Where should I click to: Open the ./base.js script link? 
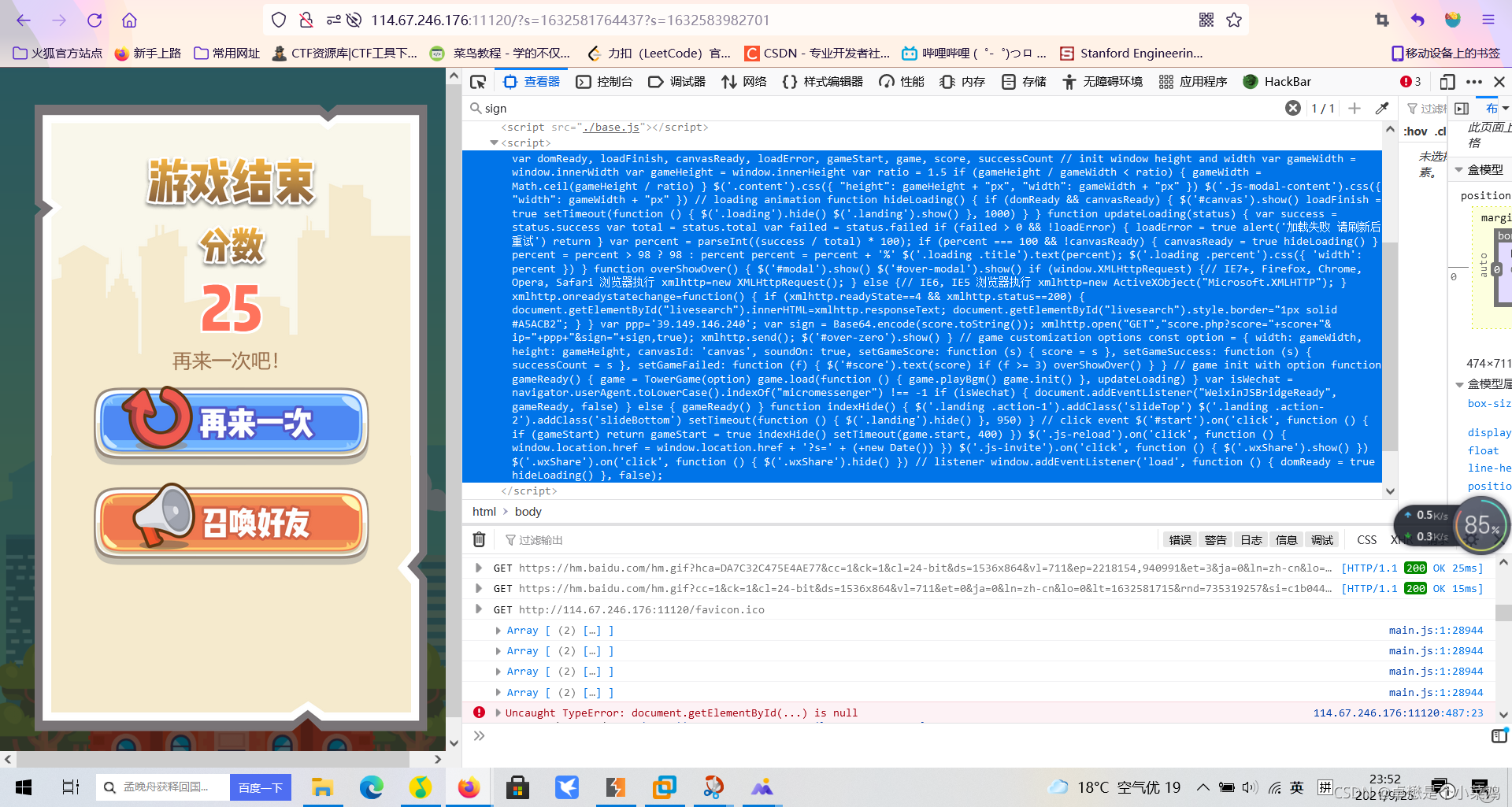pyautogui.click(x=611, y=128)
